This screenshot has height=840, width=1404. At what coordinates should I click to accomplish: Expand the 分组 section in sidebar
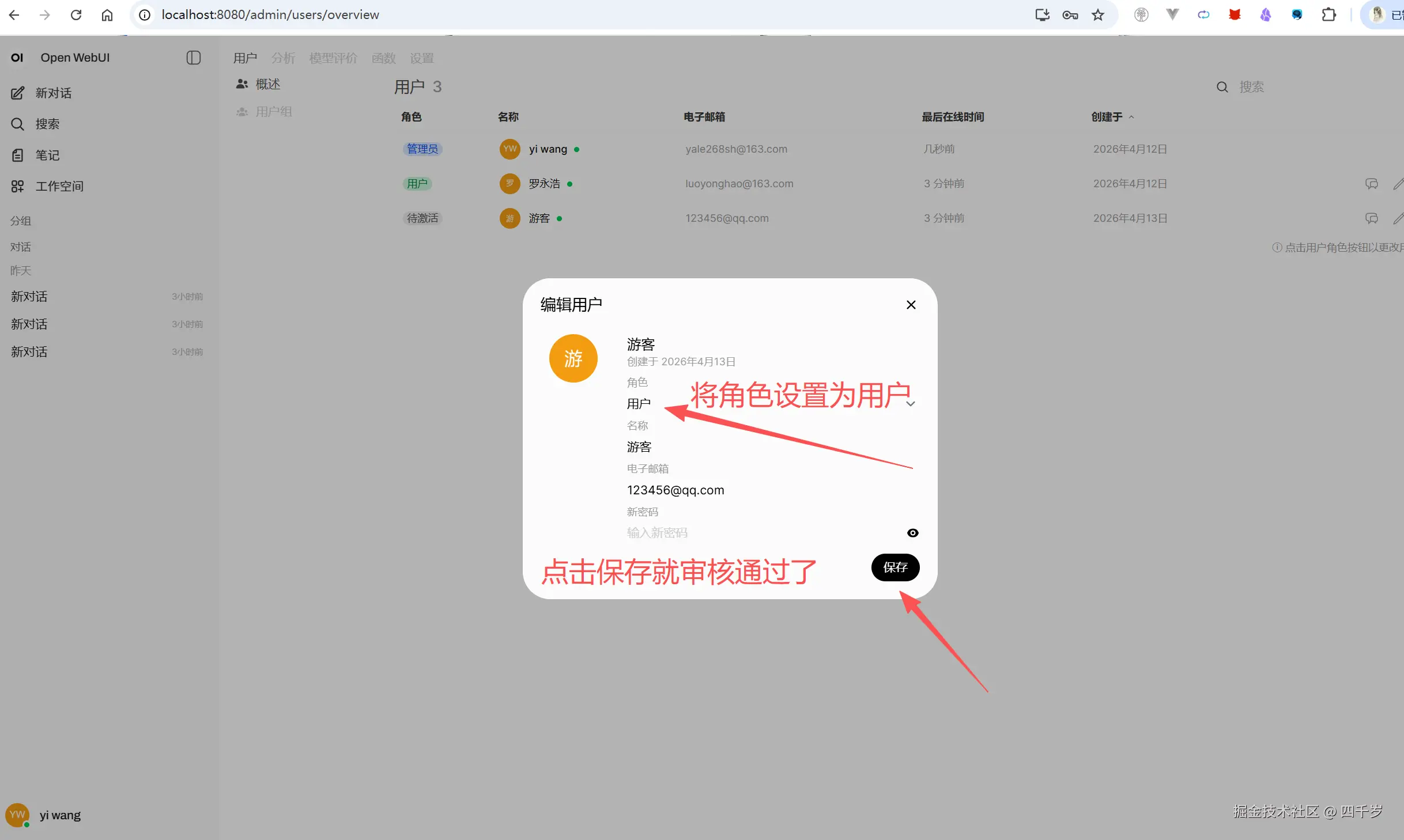[x=20, y=220]
